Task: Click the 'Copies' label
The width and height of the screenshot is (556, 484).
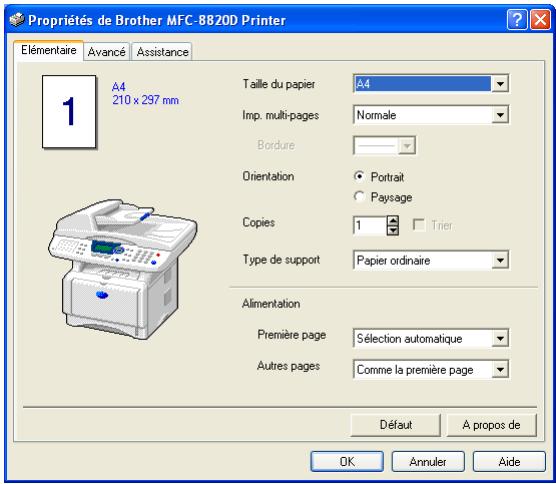Action: [x=258, y=222]
